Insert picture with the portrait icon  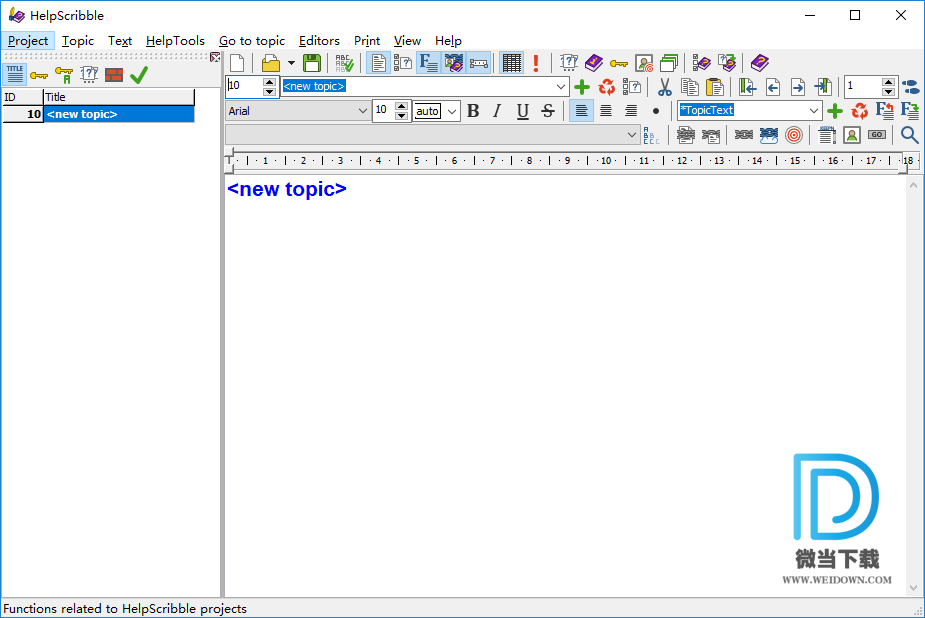851,135
